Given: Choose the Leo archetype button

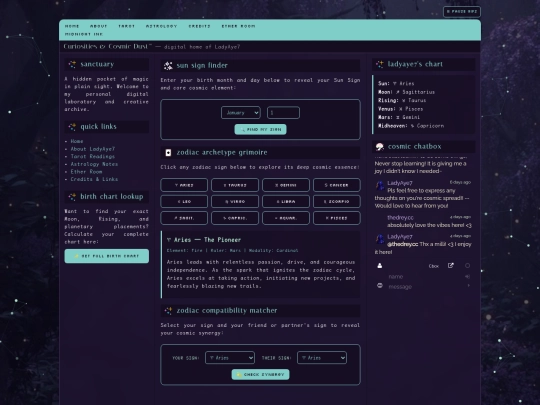Looking at the screenshot, I should 184,201.
